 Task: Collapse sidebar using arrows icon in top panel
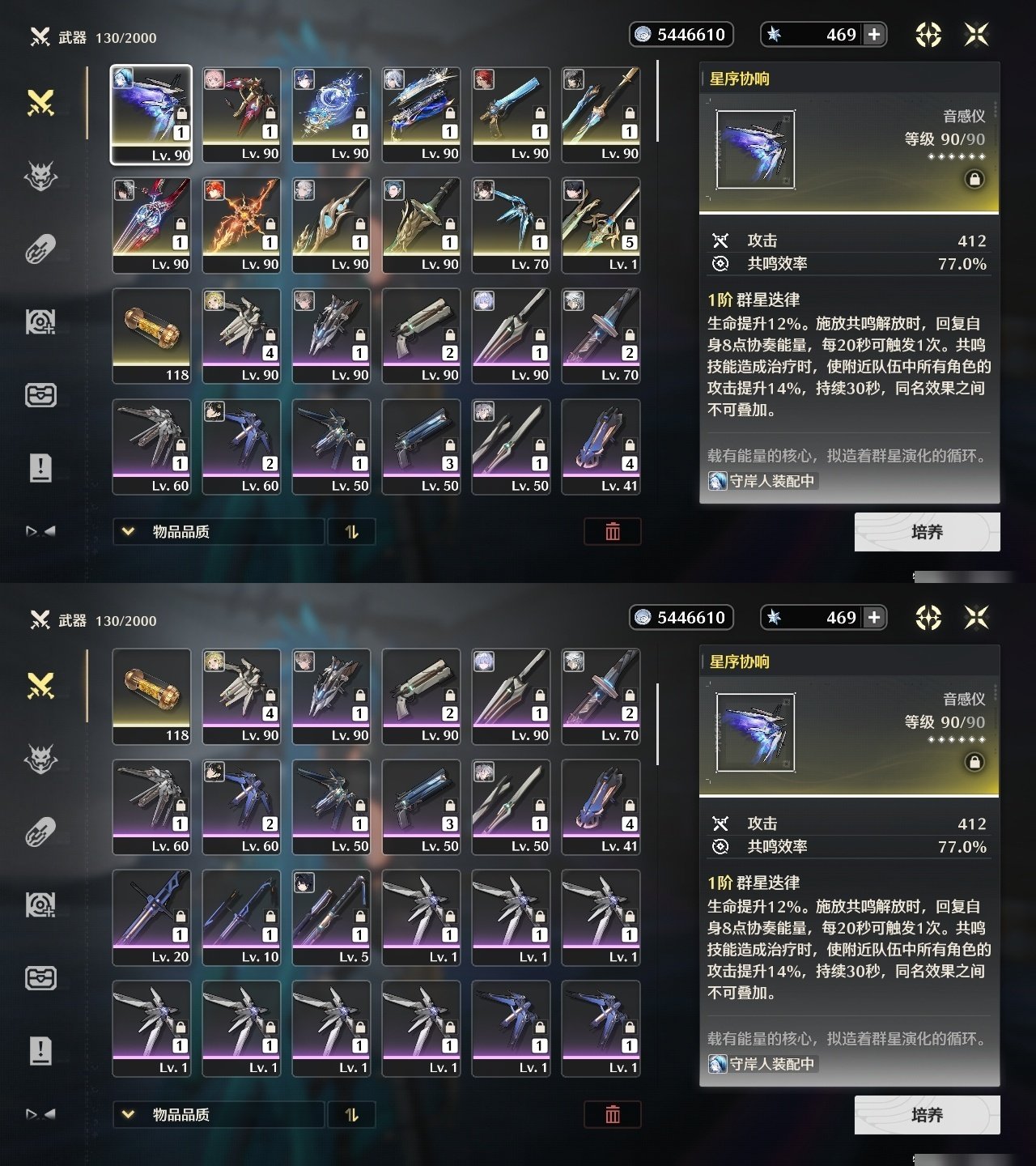pyautogui.click(x=40, y=531)
